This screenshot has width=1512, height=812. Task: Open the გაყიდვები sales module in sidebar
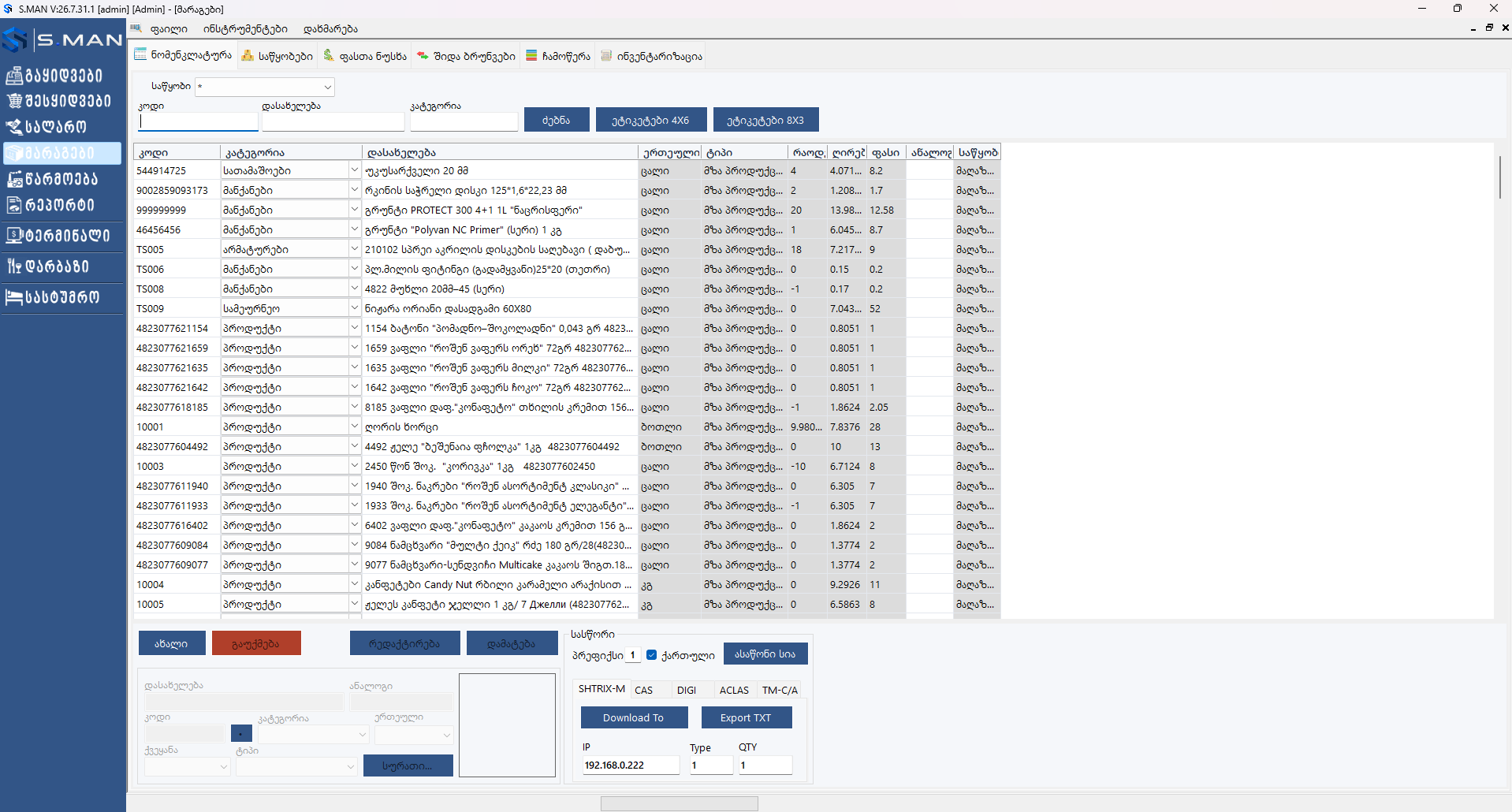(55, 76)
